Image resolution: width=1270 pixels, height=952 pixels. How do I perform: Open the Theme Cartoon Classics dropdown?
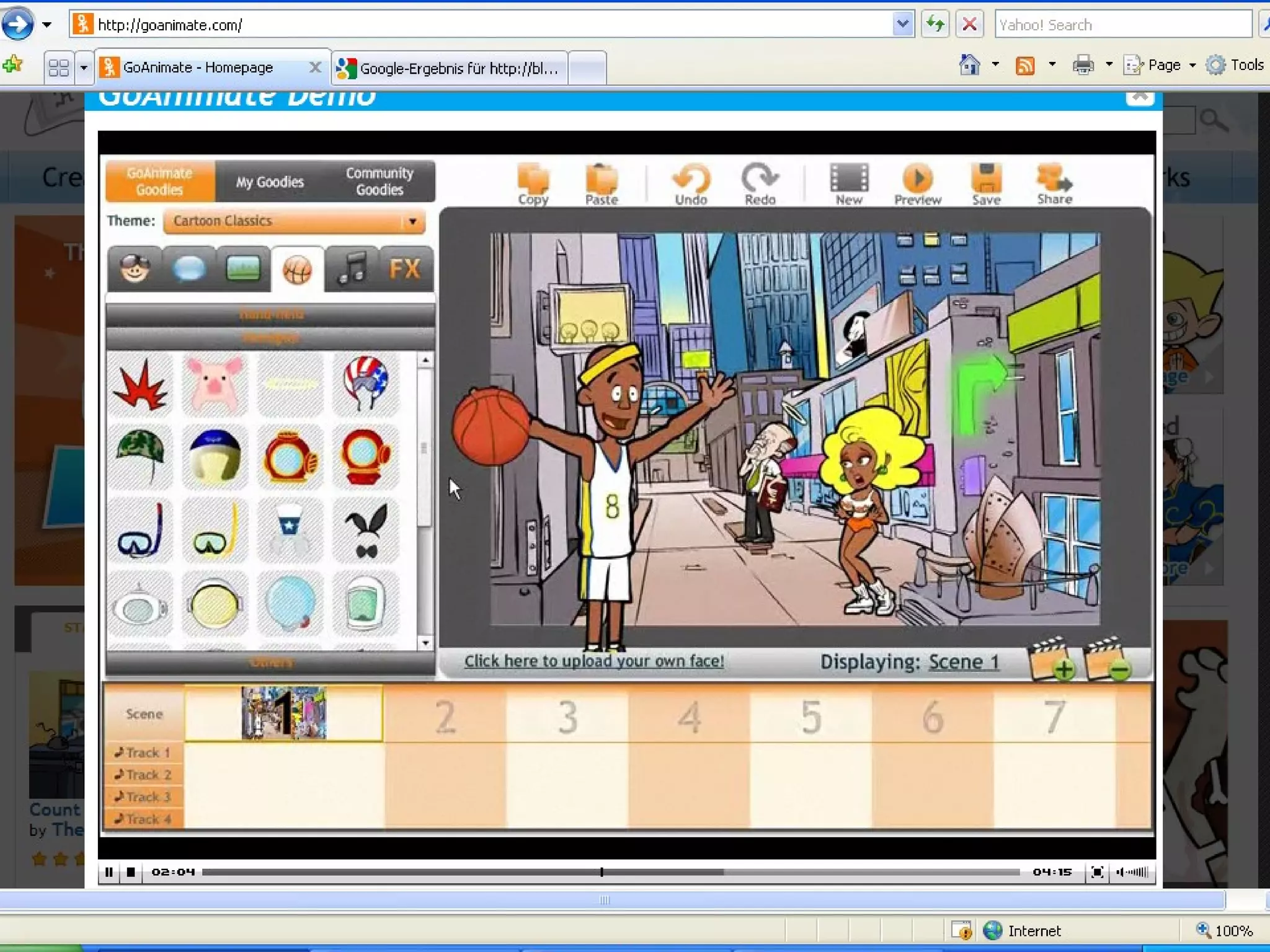click(294, 221)
